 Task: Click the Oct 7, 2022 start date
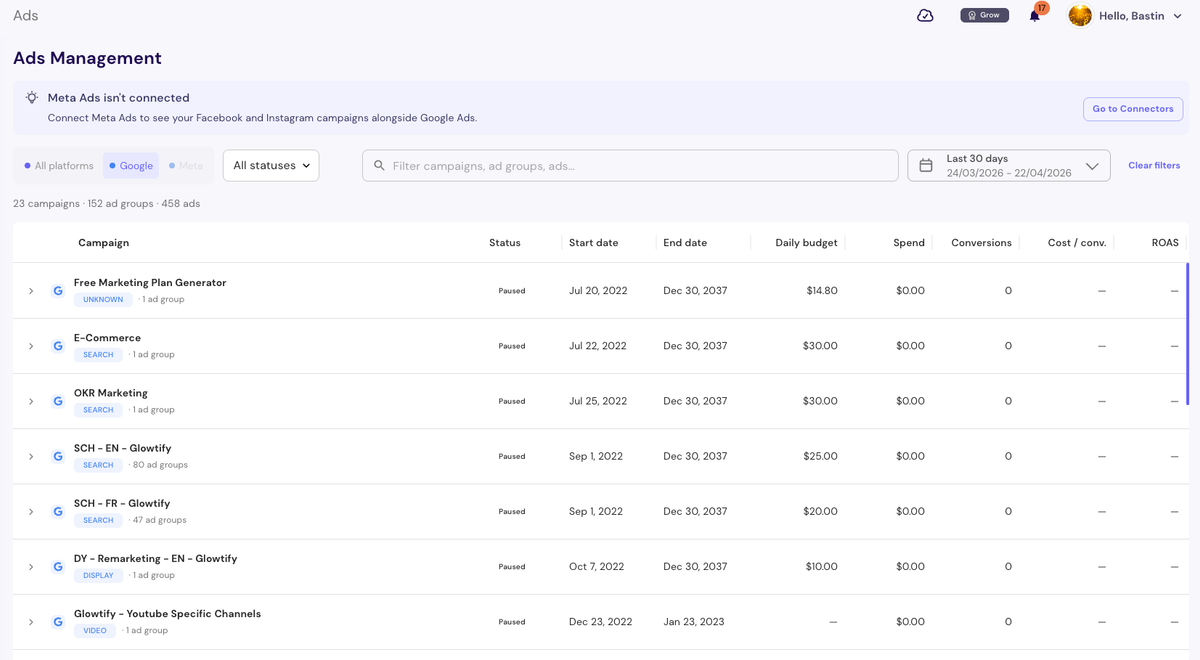point(596,566)
